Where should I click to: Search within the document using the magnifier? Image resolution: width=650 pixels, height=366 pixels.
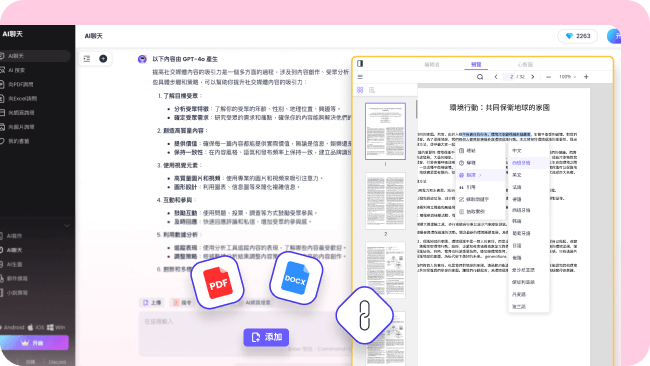click(480, 77)
